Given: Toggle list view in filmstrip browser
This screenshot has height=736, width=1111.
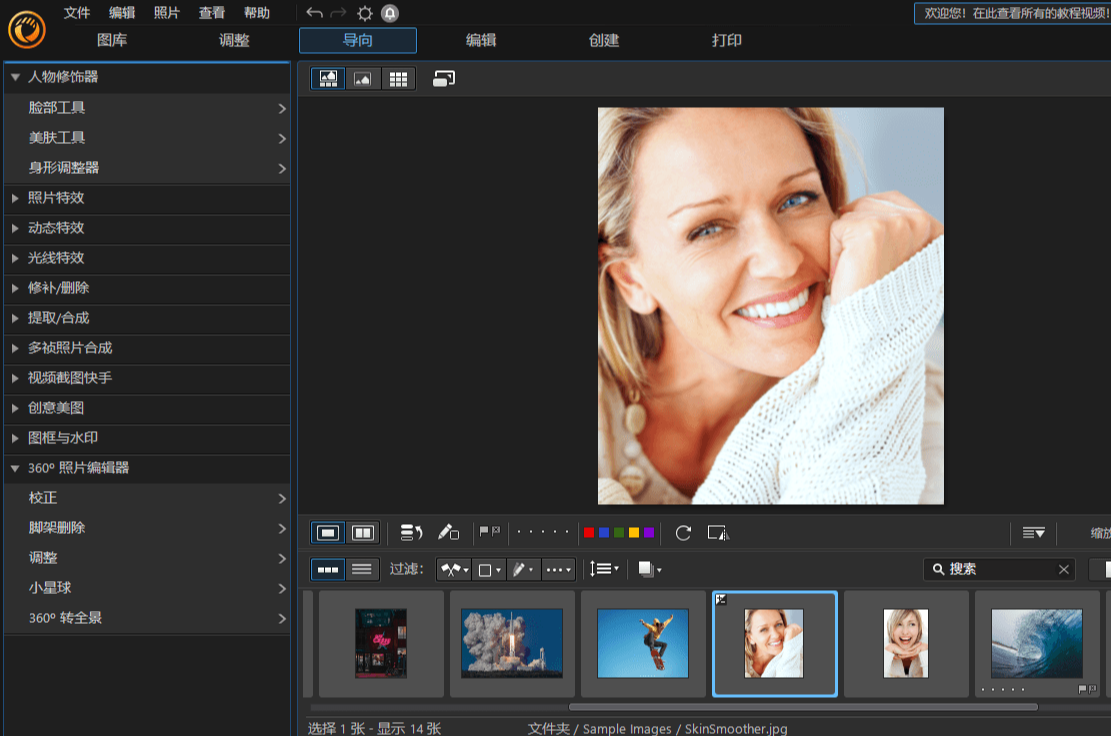Looking at the screenshot, I should click(362, 569).
